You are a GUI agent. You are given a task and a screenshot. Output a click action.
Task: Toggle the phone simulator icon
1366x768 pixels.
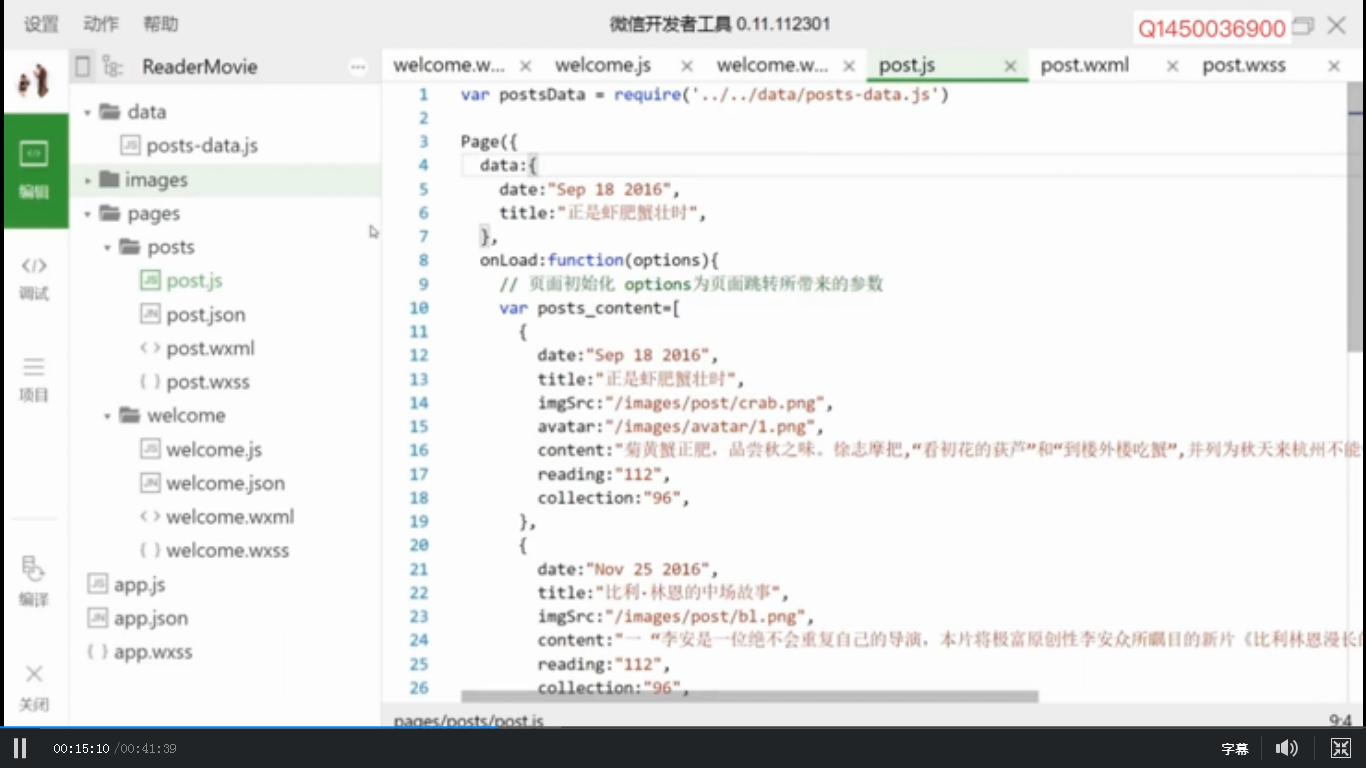pyautogui.click(x=83, y=67)
